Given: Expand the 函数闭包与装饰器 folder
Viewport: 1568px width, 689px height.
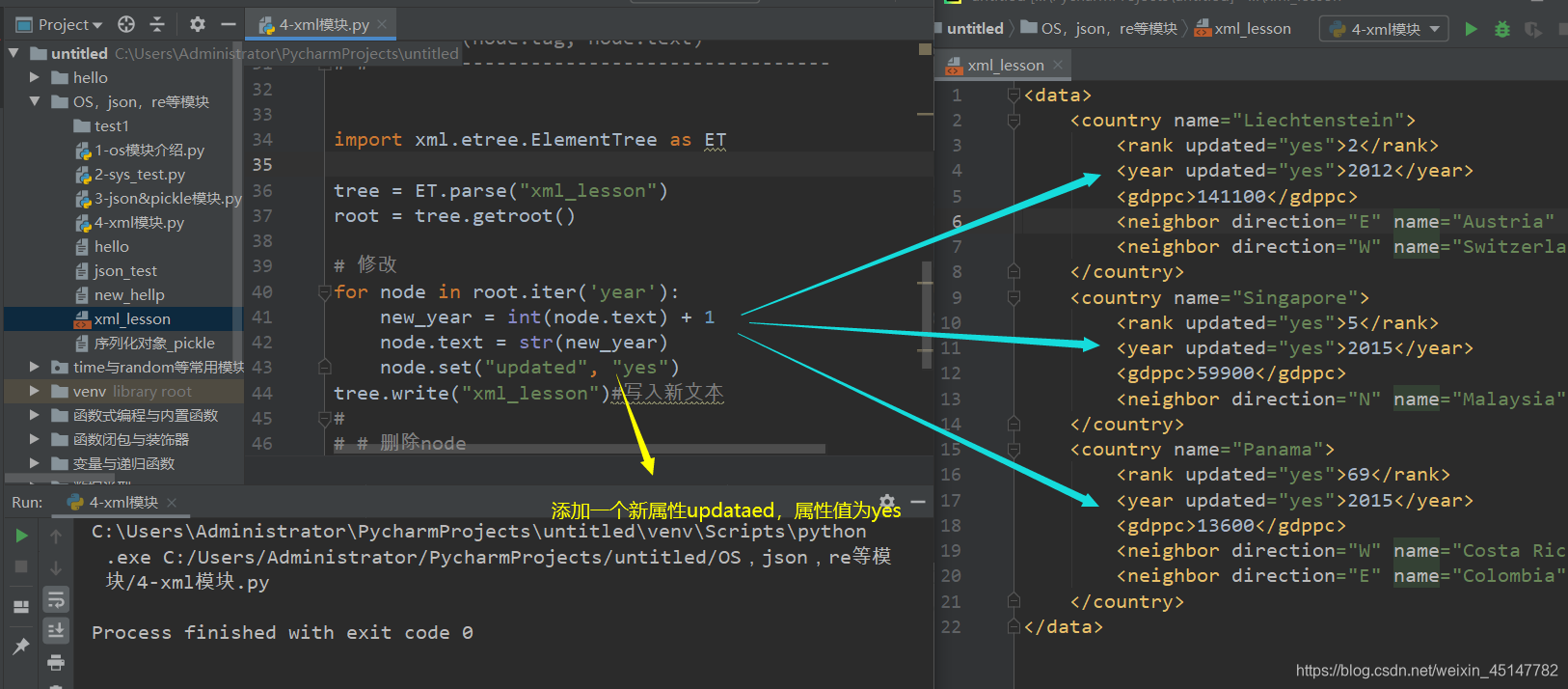Looking at the screenshot, I should pyautogui.click(x=35, y=439).
